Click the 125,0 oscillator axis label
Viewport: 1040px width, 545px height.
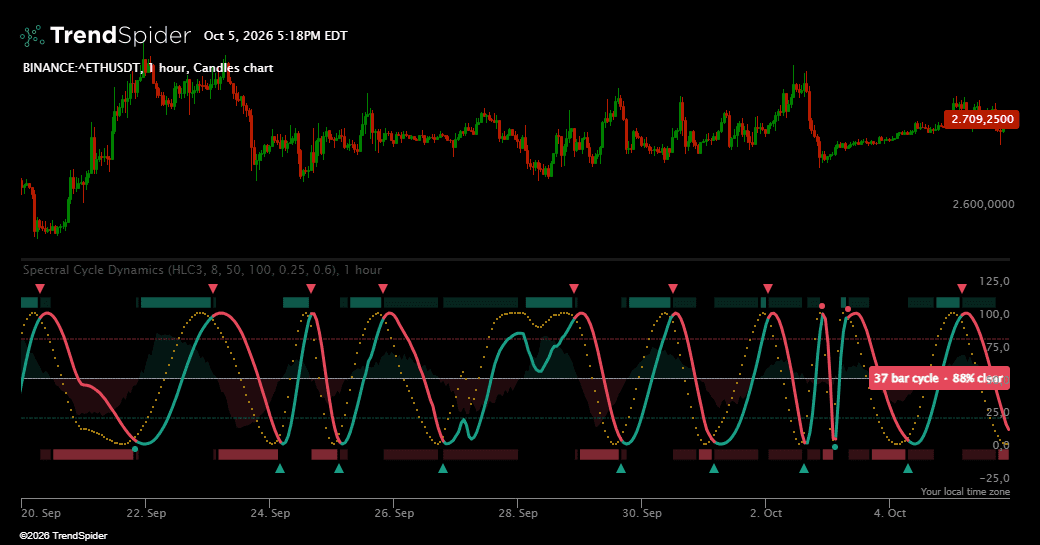point(994,282)
